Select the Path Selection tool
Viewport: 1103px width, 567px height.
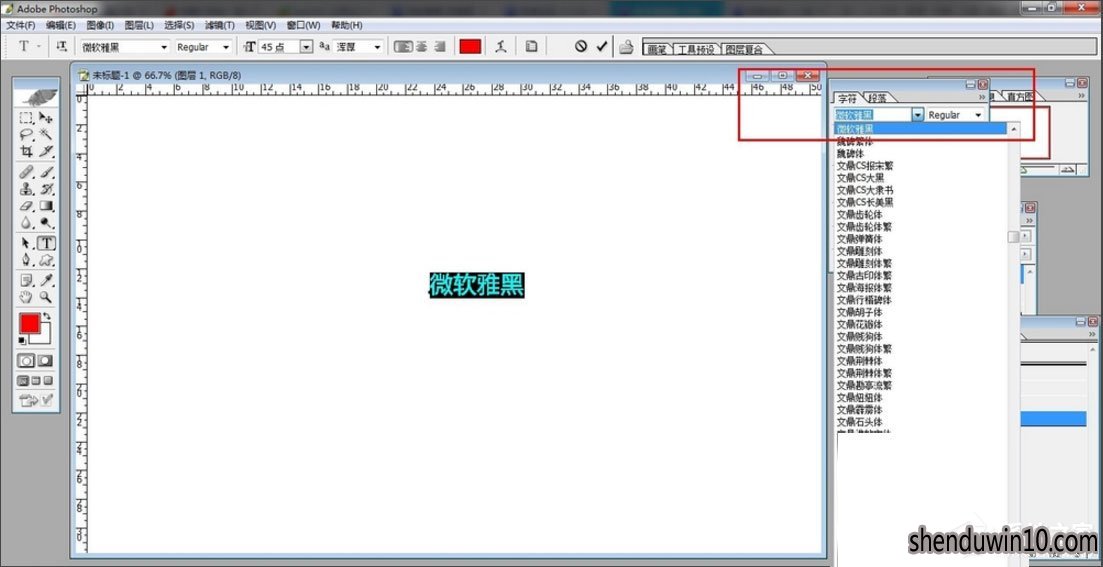(26, 243)
